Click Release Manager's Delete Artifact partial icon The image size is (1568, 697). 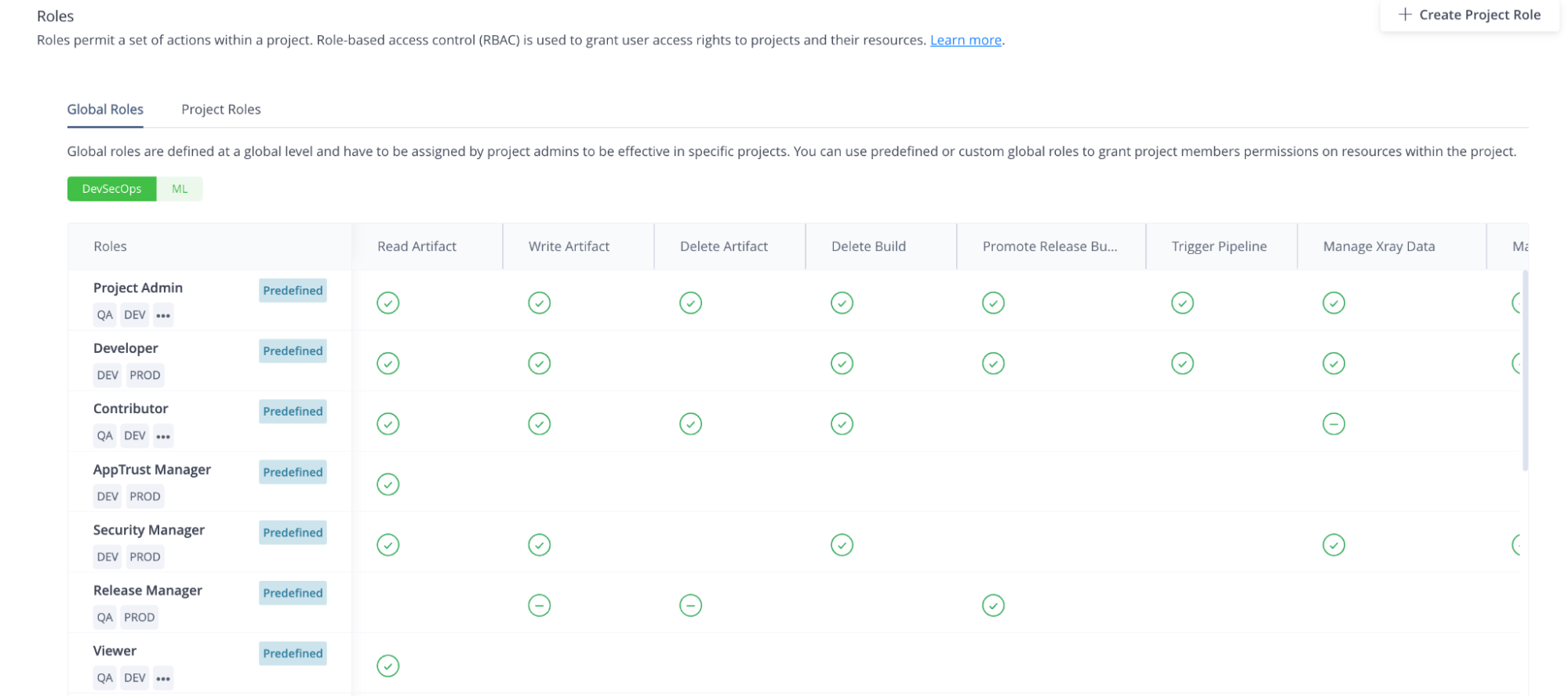pos(691,605)
